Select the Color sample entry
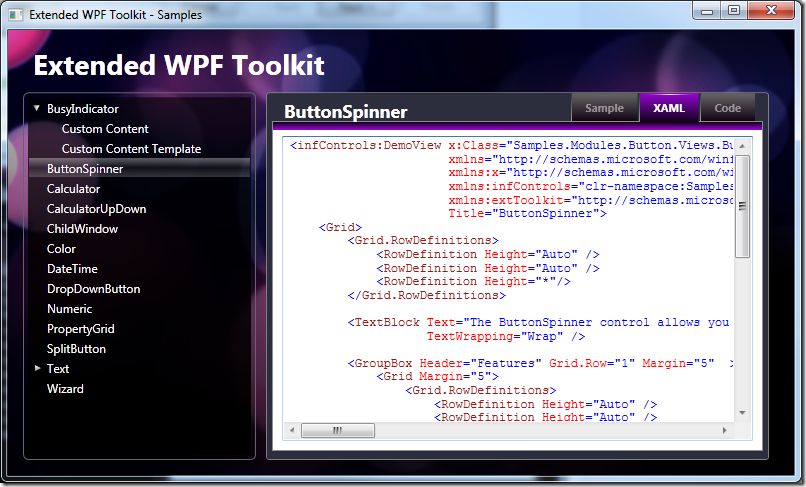Screen dimensions: 806x487 click(61, 249)
